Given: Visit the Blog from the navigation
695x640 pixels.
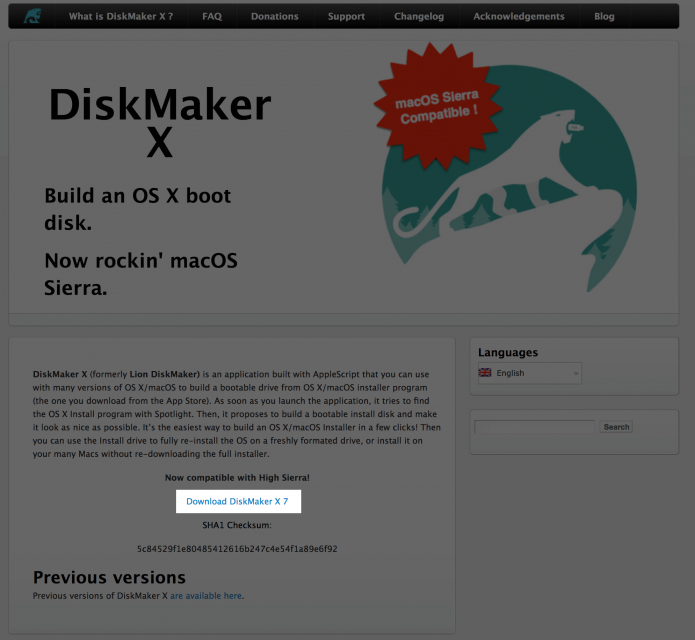Looking at the screenshot, I should pyautogui.click(x=604, y=16).
